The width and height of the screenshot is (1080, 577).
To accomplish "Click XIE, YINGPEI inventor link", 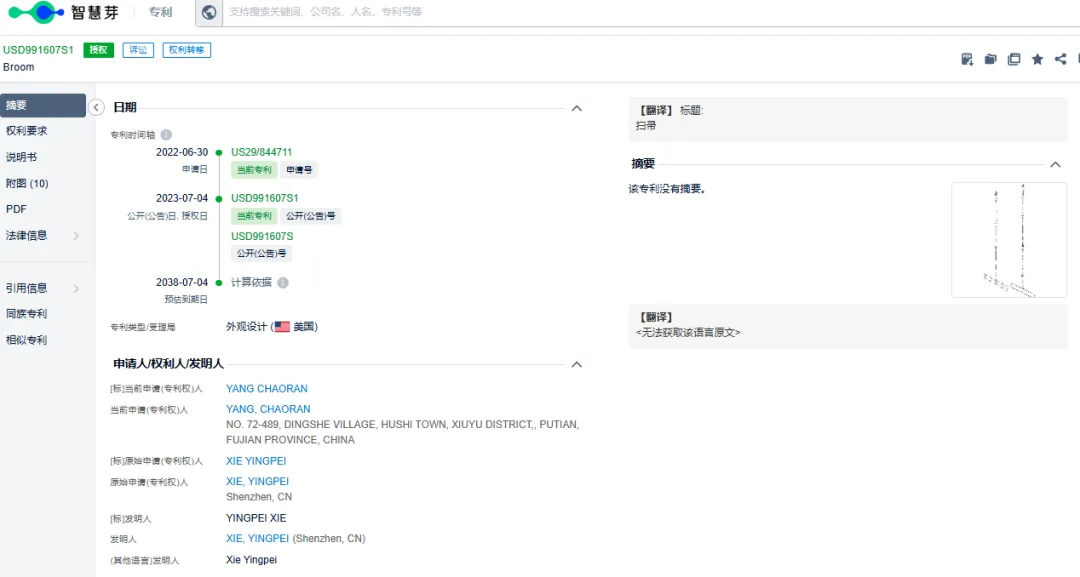I will [257, 538].
